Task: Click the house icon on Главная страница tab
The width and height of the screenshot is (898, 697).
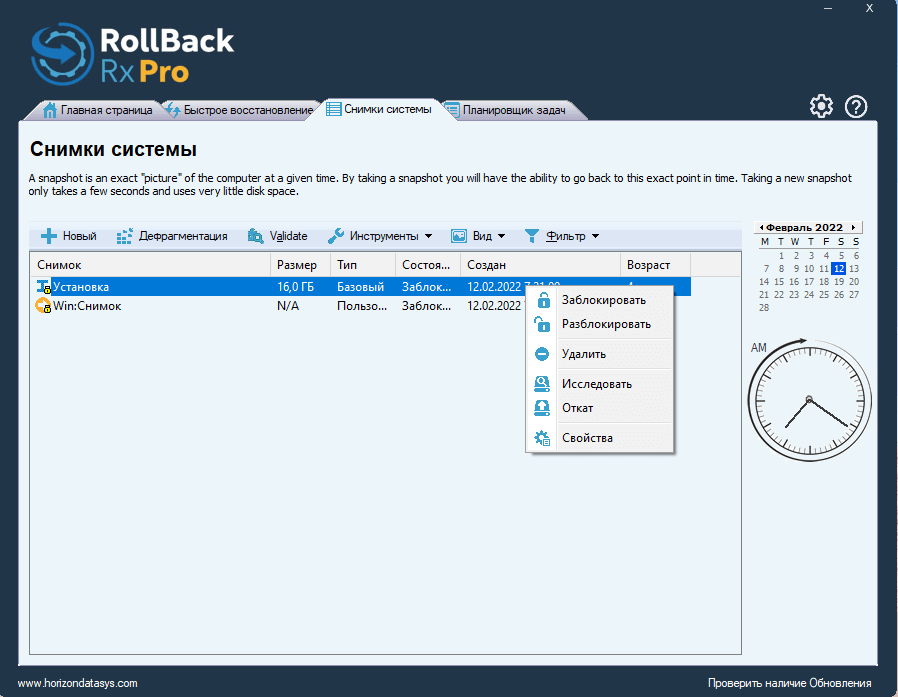Action: pyautogui.click(x=50, y=110)
